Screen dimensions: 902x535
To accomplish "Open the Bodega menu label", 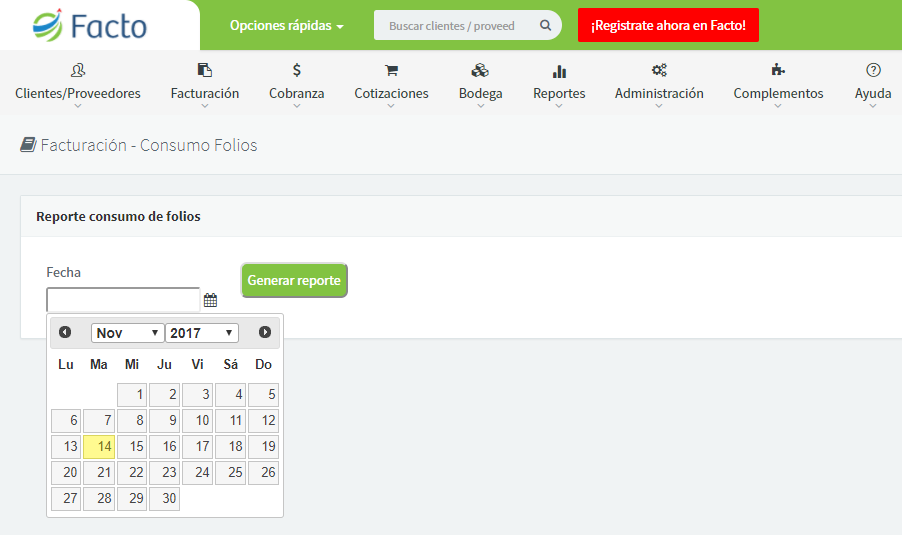I will [480, 93].
